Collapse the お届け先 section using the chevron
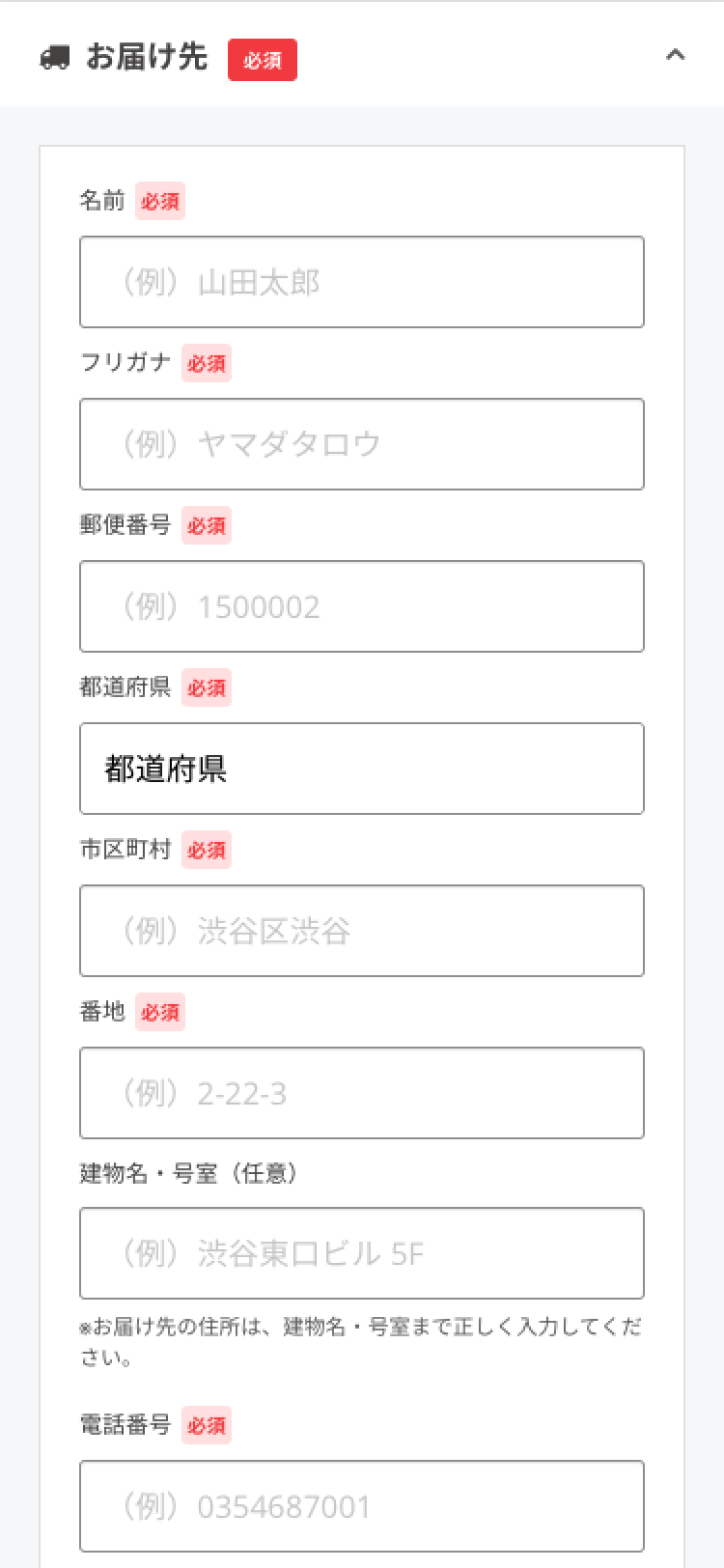The image size is (724, 1568). (675, 56)
